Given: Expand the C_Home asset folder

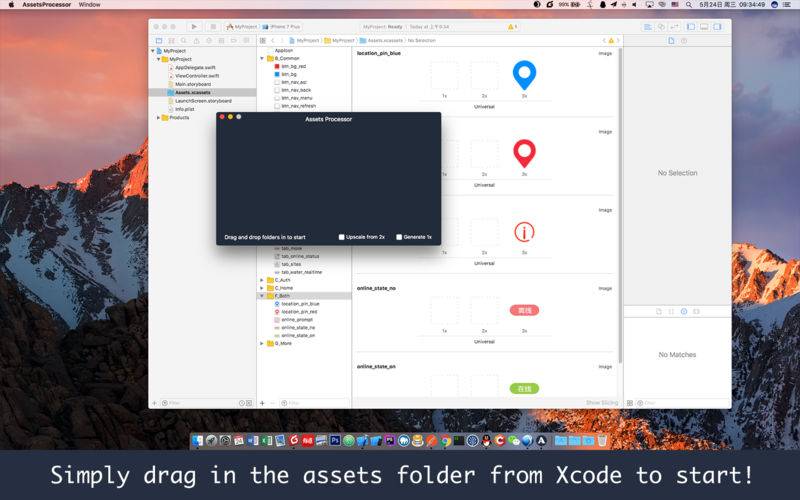Looking at the screenshot, I should pyautogui.click(x=262, y=288).
